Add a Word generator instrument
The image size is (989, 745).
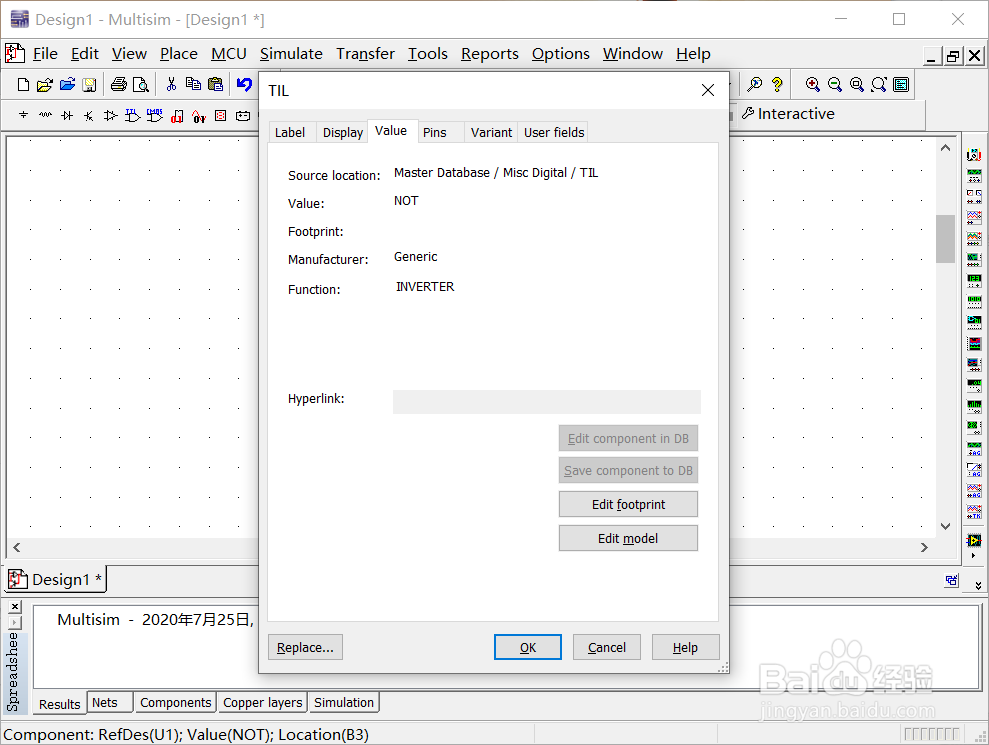(x=974, y=301)
